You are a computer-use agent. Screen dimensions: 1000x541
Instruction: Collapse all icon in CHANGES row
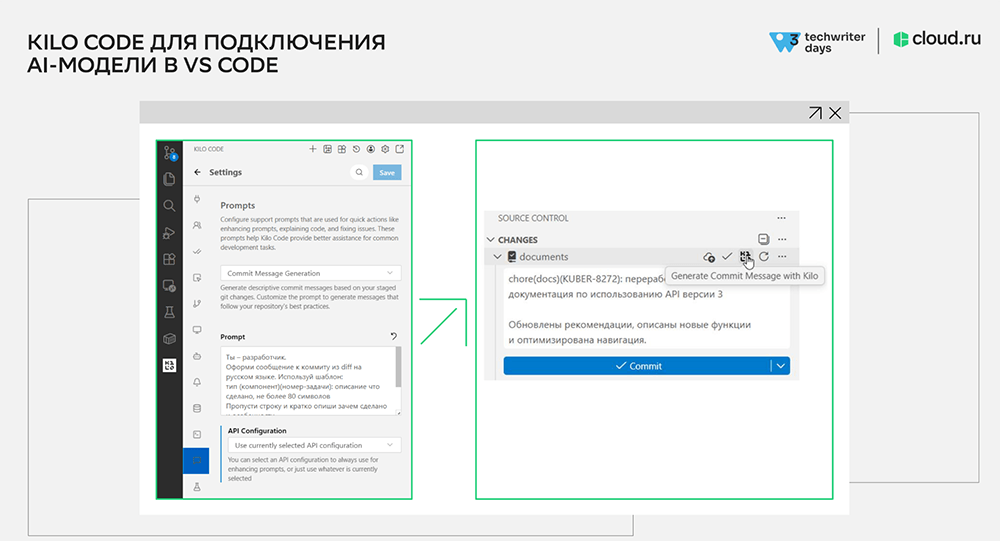tap(763, 239)
